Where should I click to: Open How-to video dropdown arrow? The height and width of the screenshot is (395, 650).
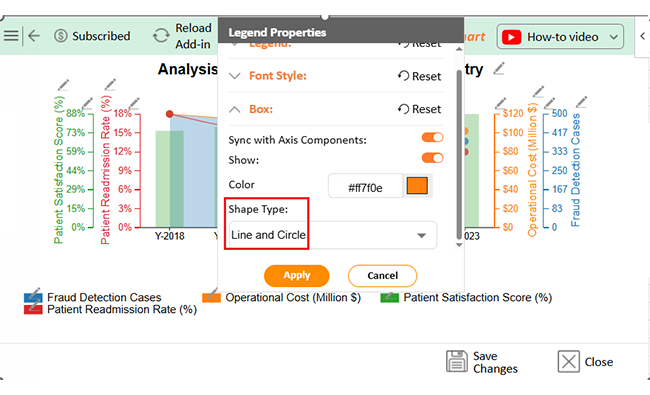614,37
